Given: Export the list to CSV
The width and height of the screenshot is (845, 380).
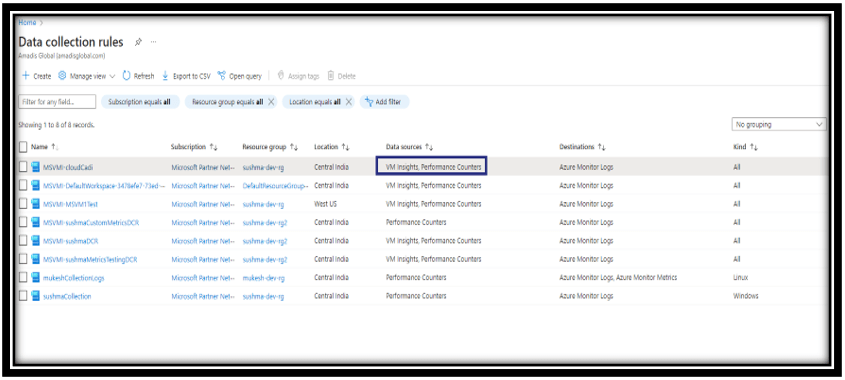Looking at the screenshot, I should [186, 76].
